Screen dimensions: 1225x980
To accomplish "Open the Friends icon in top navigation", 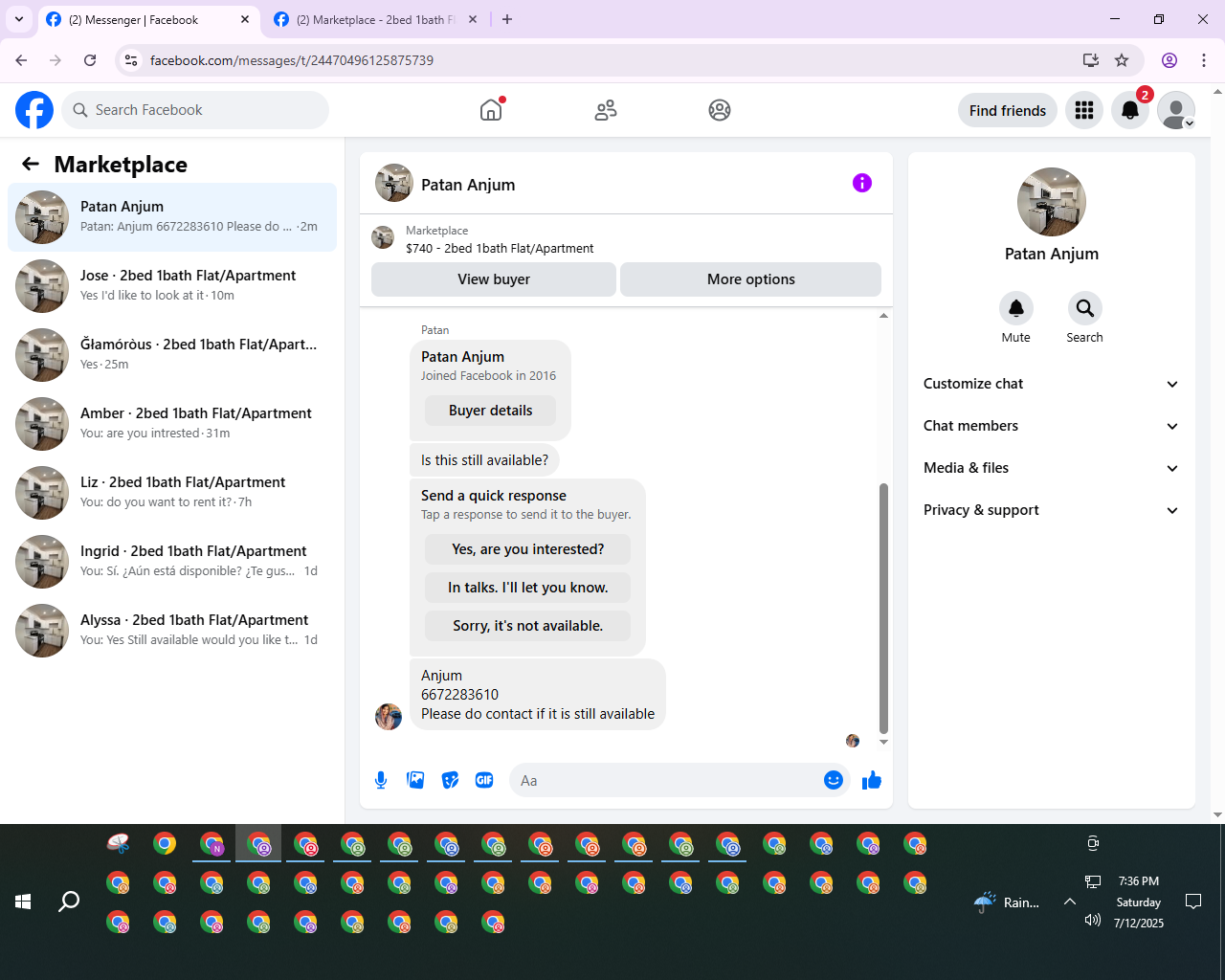I will (x=606, y=110).
